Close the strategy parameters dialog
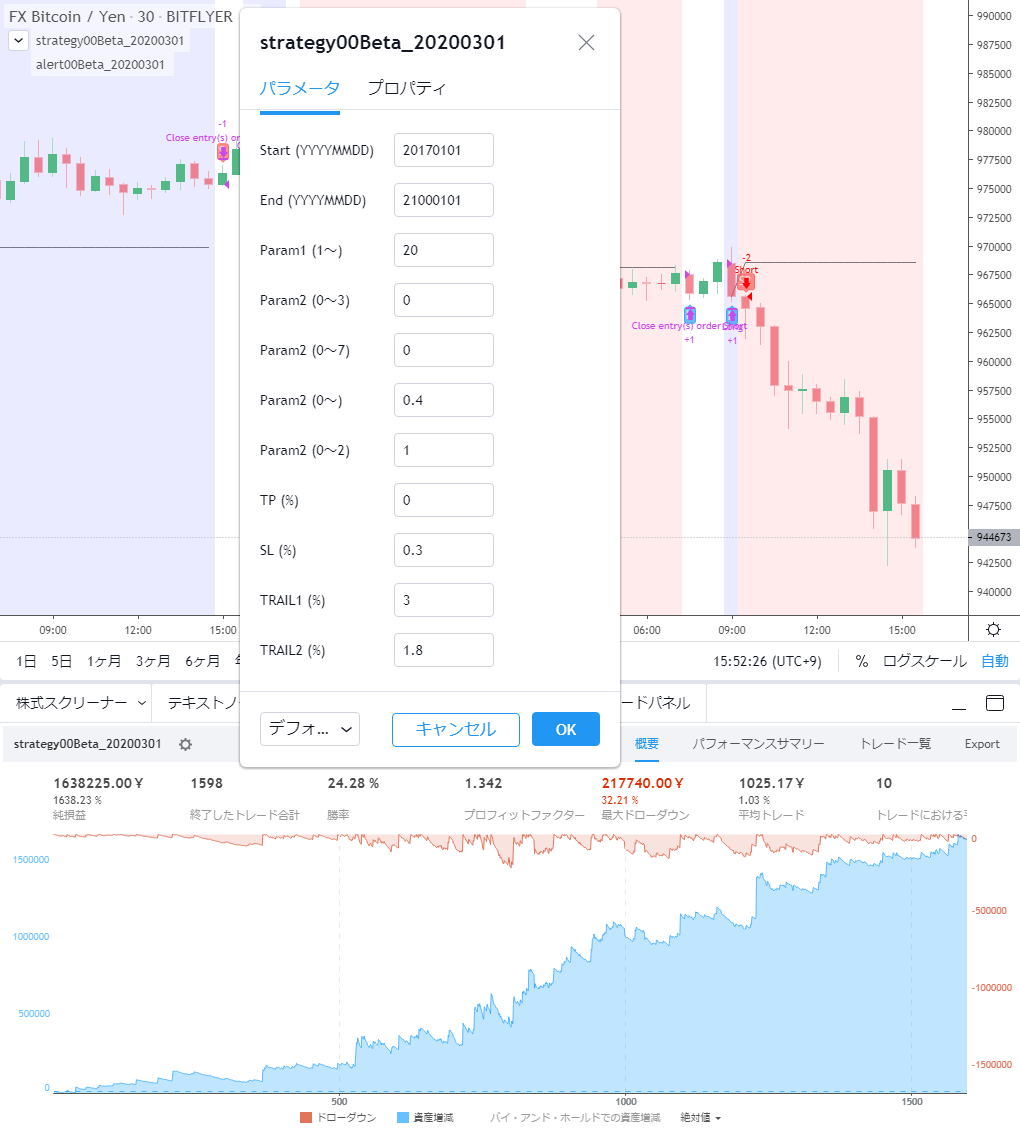 585,42
